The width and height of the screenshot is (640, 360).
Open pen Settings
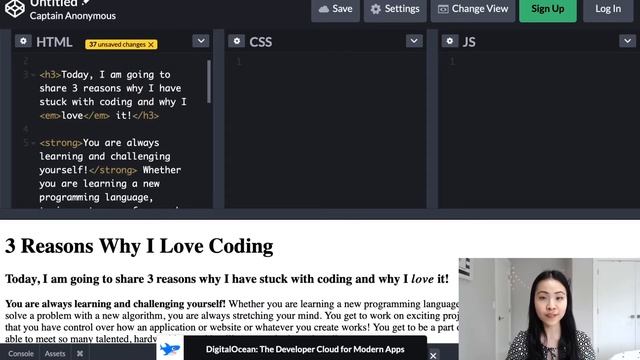(x=395, y=9)
